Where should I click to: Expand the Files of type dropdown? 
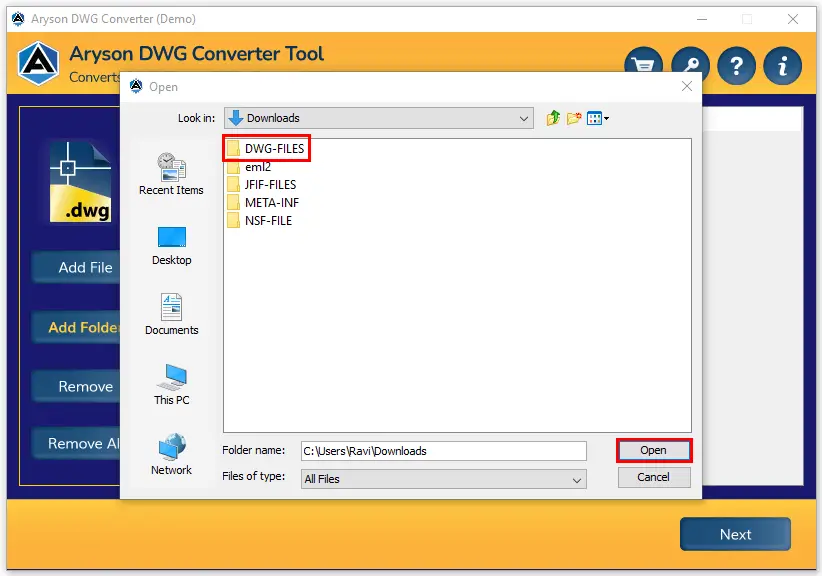click(444, 479)
